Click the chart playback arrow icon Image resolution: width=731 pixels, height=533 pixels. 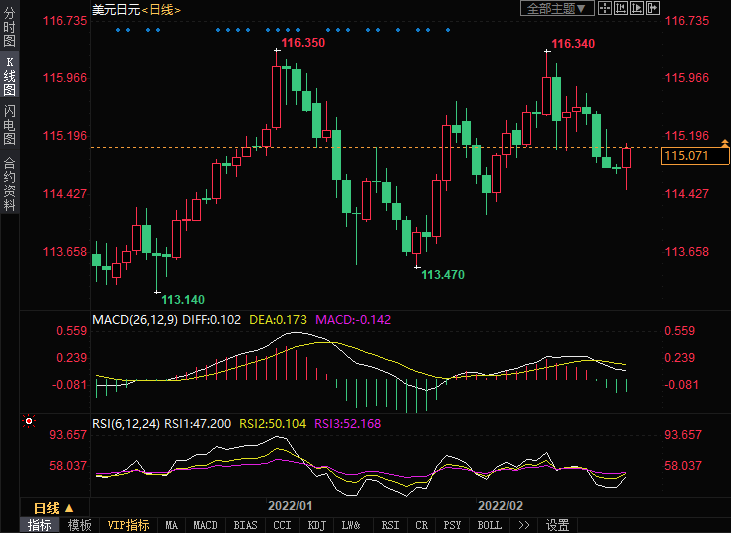point(638,8)
